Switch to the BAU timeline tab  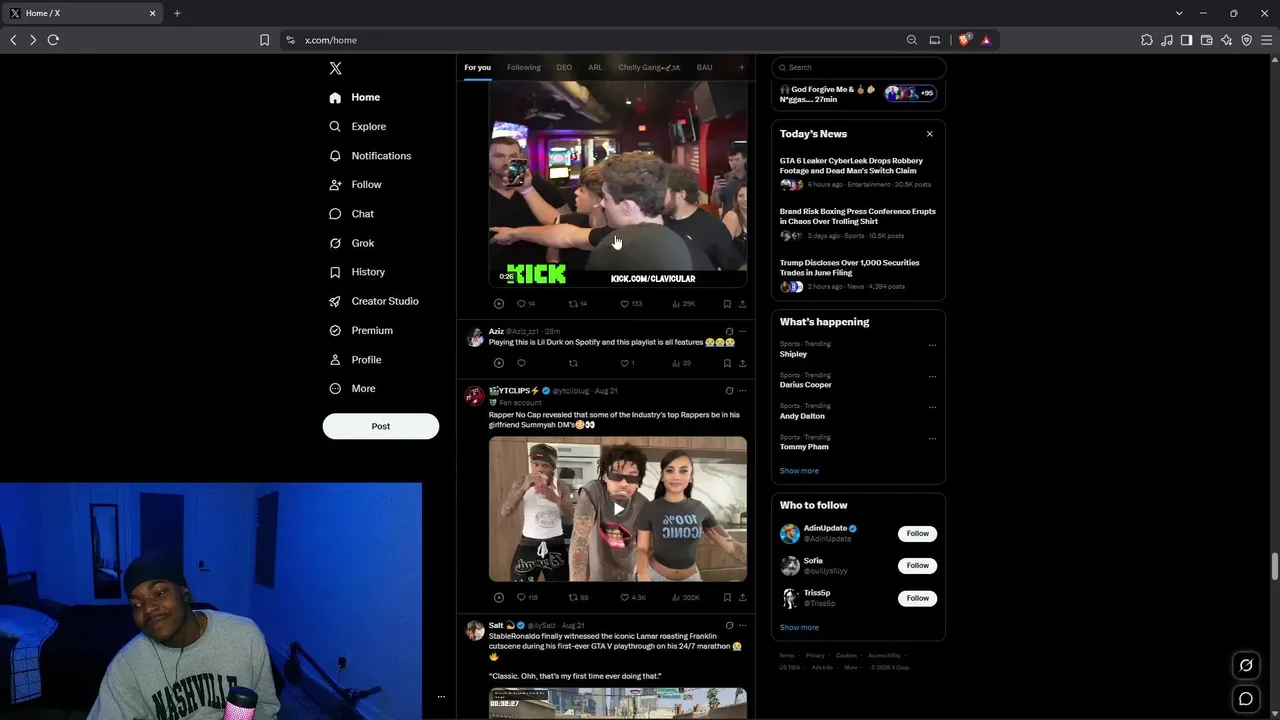point(704,68)
